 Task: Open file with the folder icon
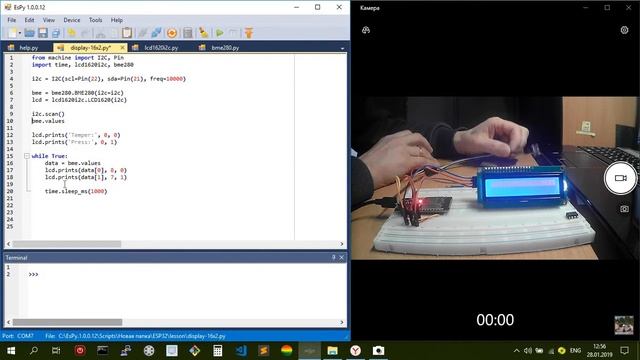coord(29,33)
